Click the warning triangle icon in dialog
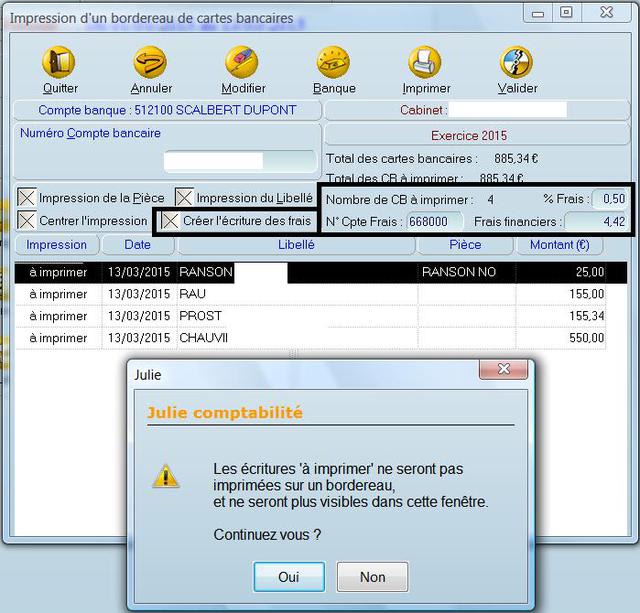This screenshot has width=640, height=613. [166, 476]
